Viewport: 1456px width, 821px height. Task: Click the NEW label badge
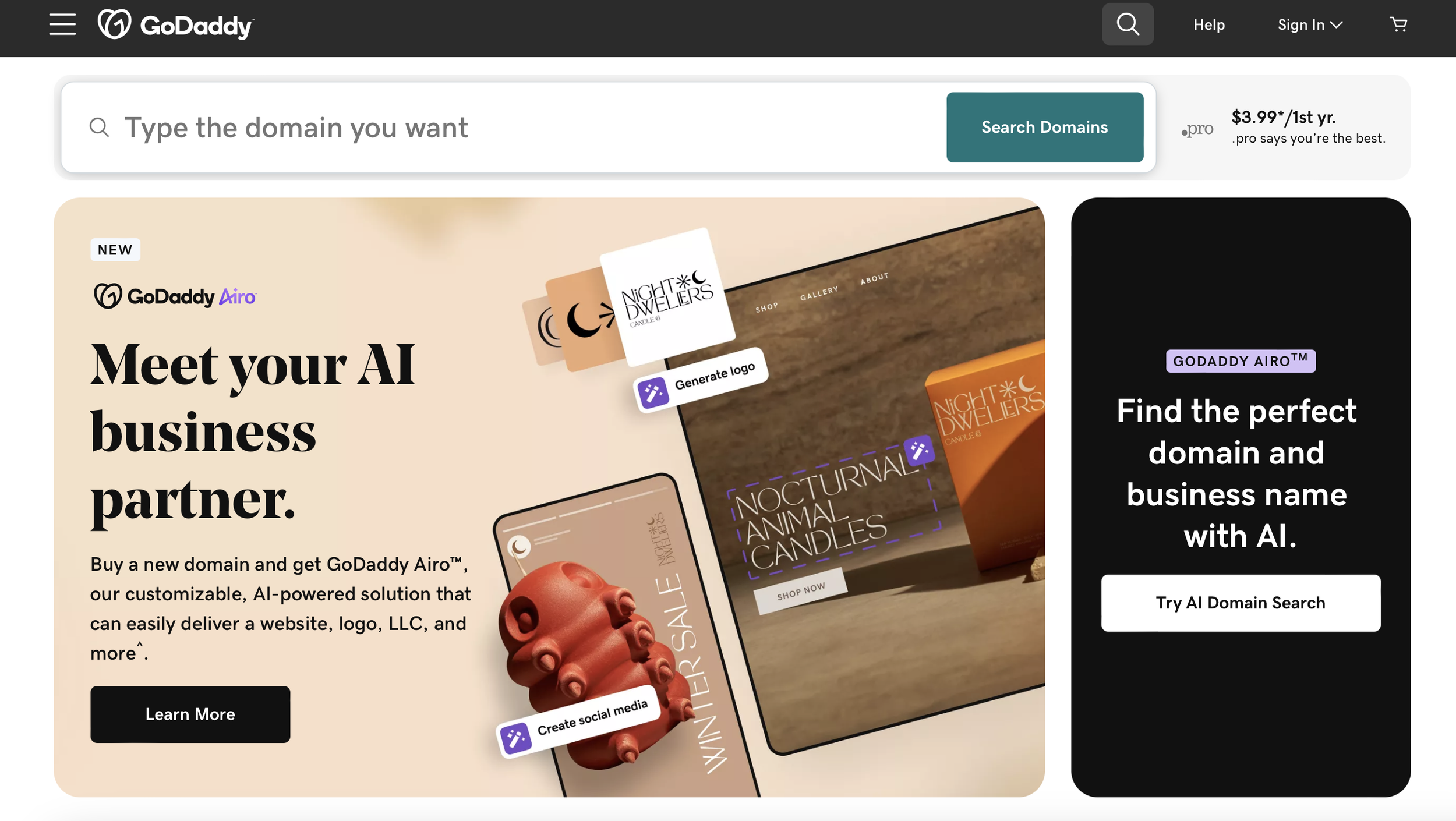pyautogui.click(x=115, y=250)
